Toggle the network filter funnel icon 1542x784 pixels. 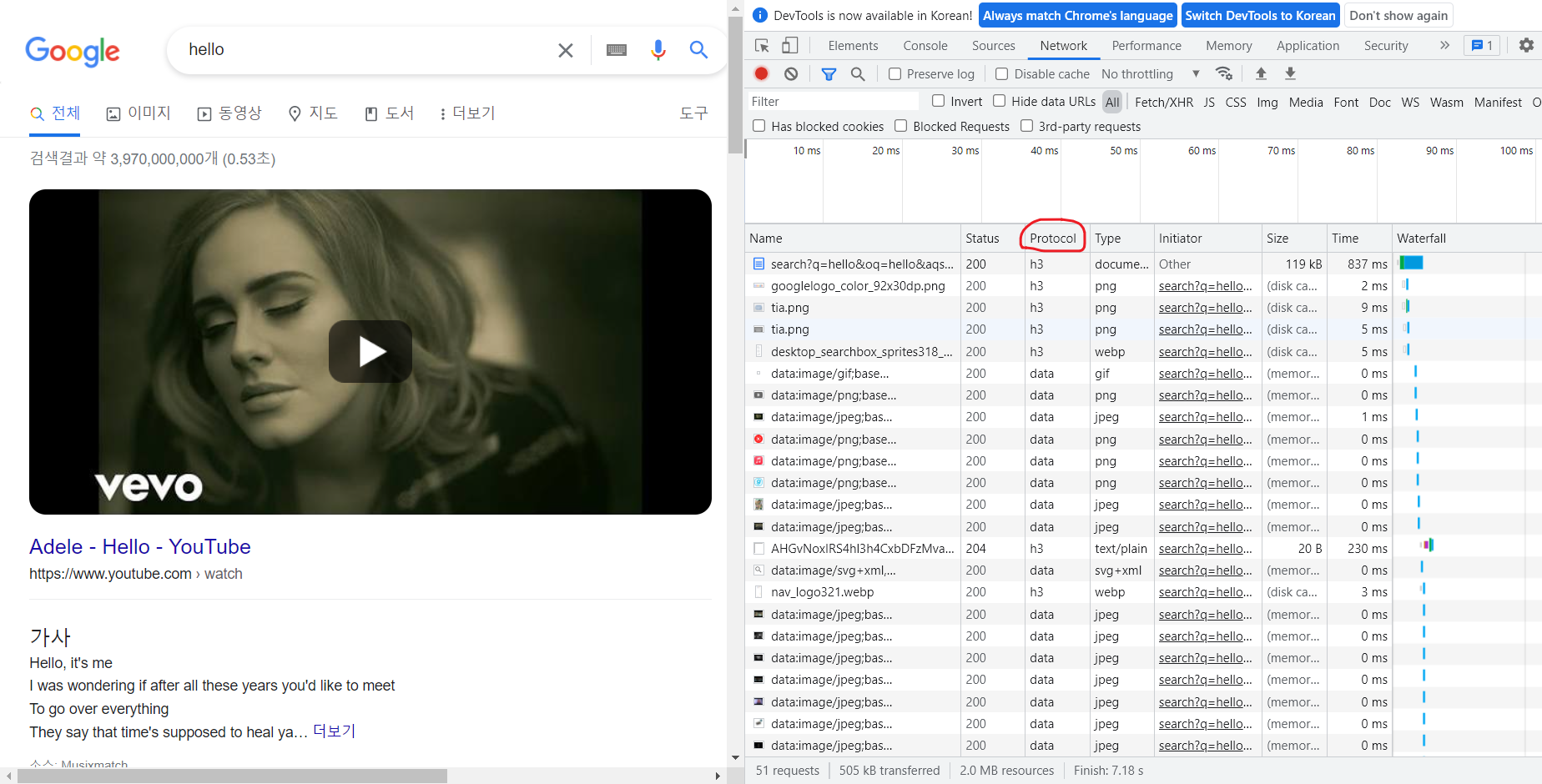tap(829, 74)
